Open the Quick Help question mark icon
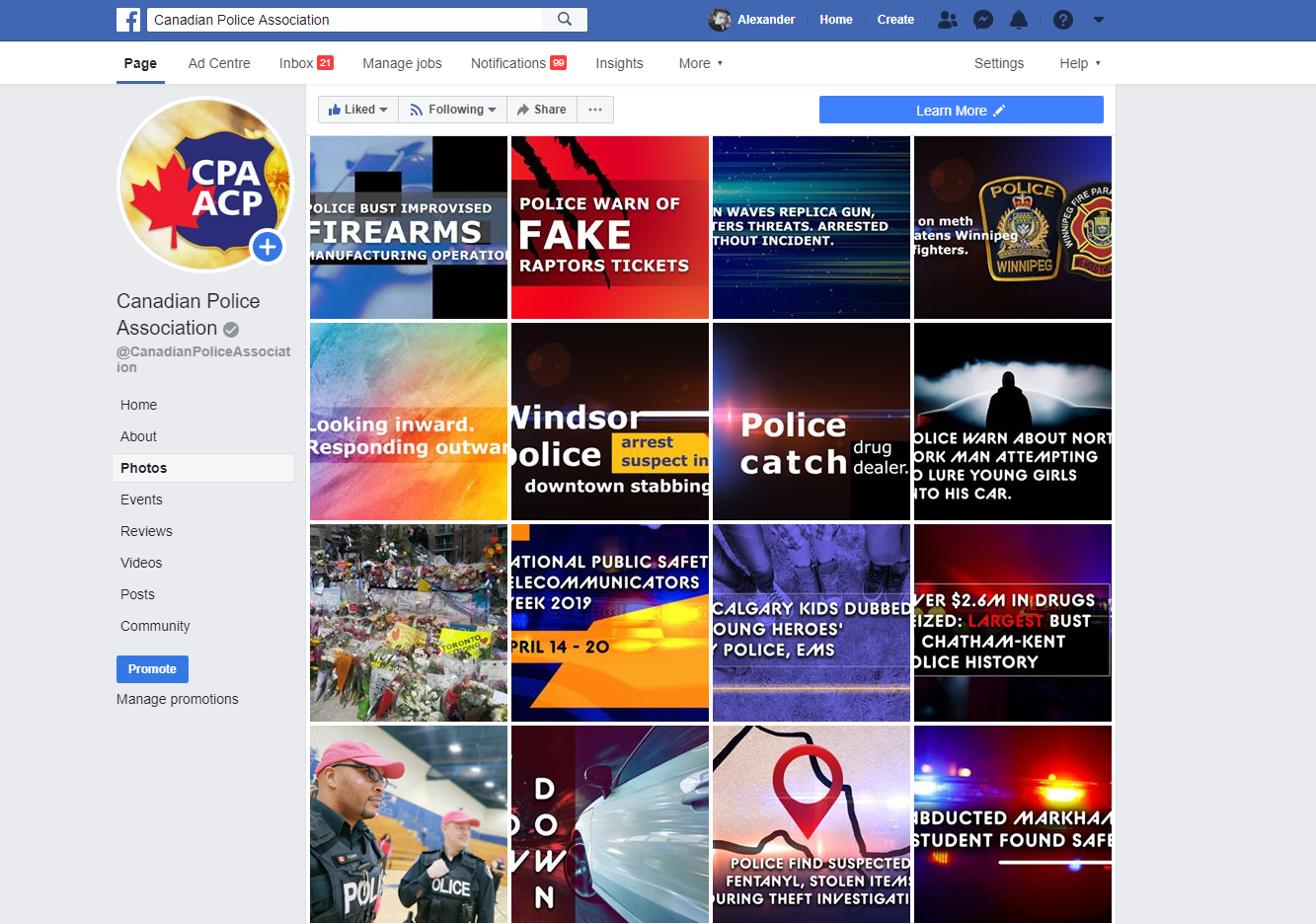Image resolution: width=1316 pixels, height=924 pixels. [x=1063, y=20]
